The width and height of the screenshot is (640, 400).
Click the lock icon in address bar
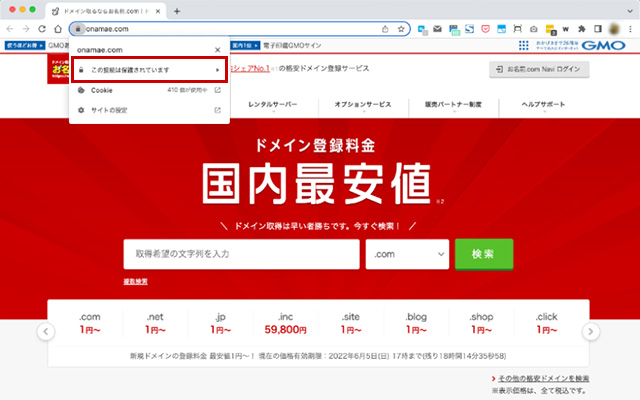point(78,29)
